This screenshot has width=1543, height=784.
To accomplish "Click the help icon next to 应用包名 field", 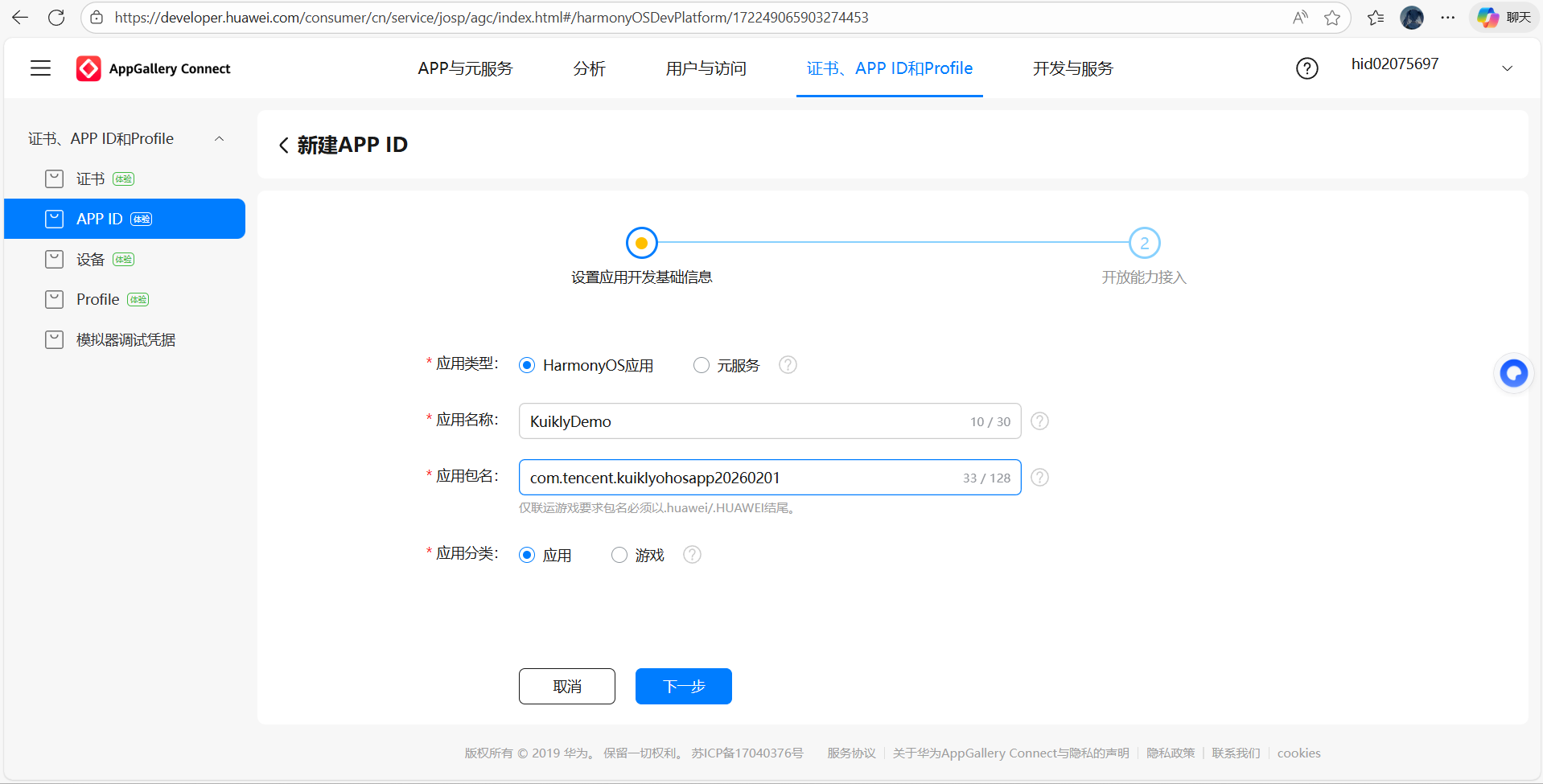I will (1039, 477).
